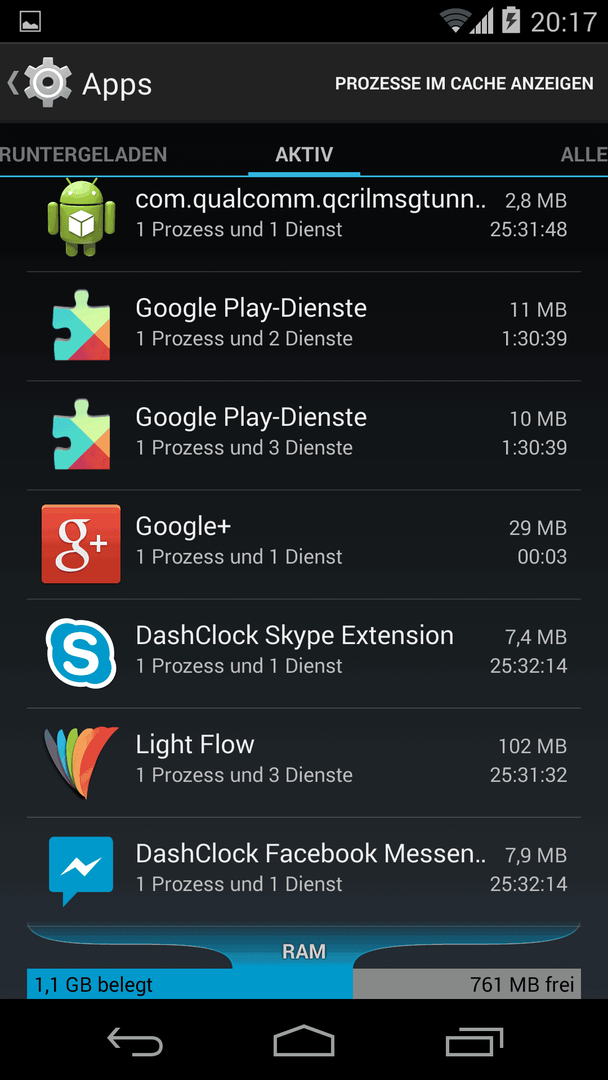Open the screenshot notification icon in status bar
Viewport: 608px width, 1080px height.
click(x=30, y=21)
